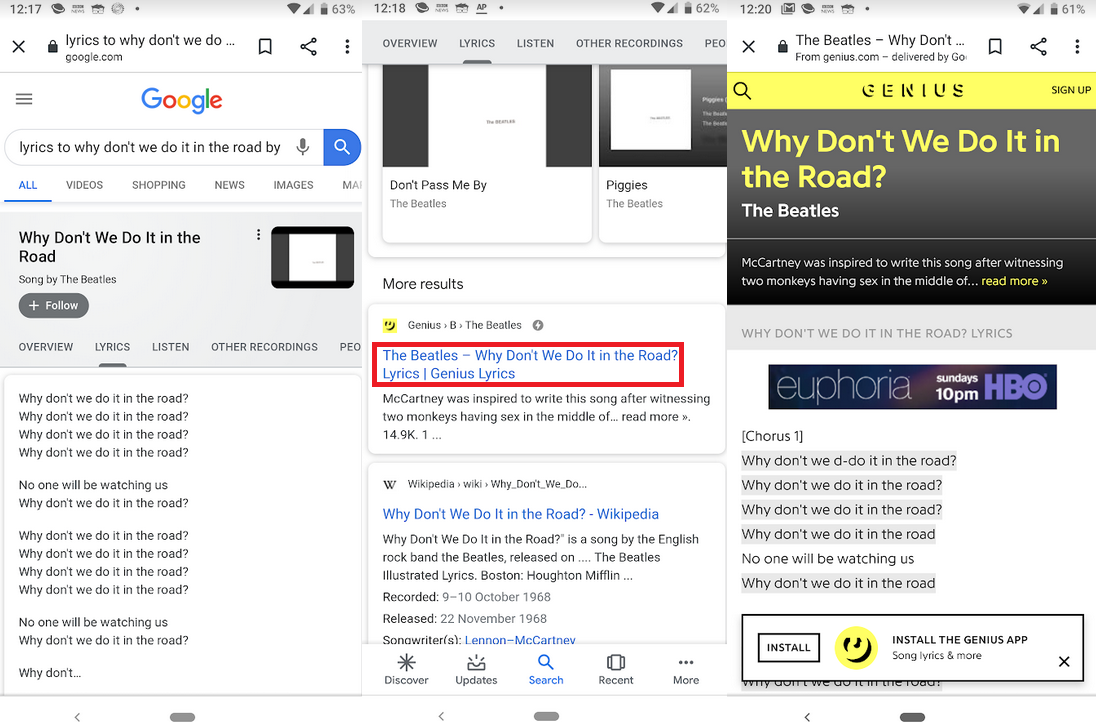Tap the voice search microphone icon
The height and width of the screenshot is (722, 1096).
(x=303, y=147)
